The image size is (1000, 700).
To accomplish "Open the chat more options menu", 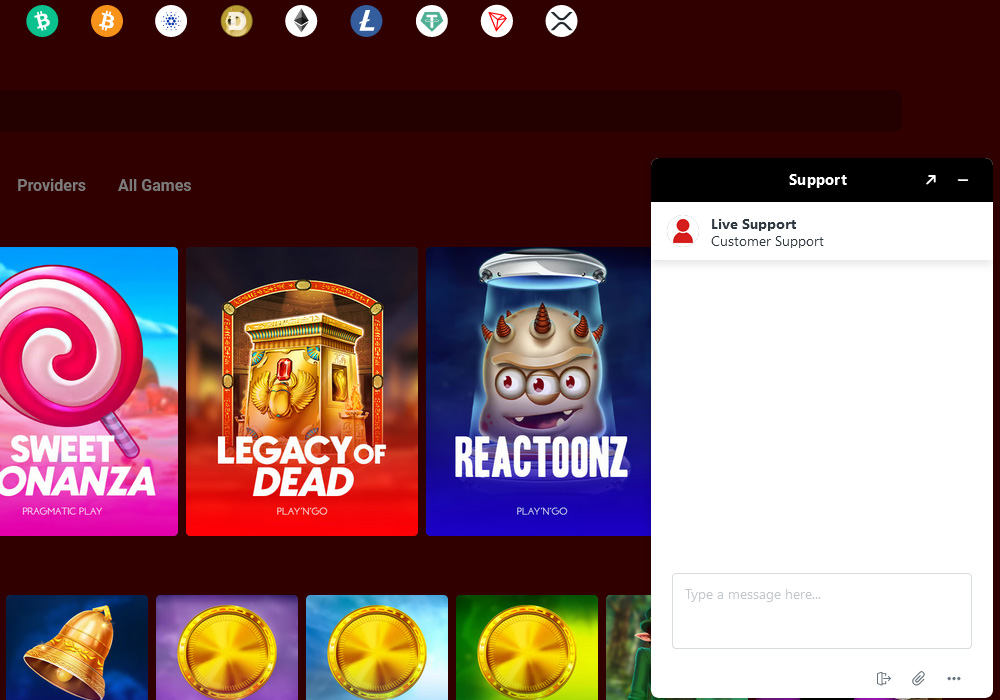I will [x=954, y=678].
